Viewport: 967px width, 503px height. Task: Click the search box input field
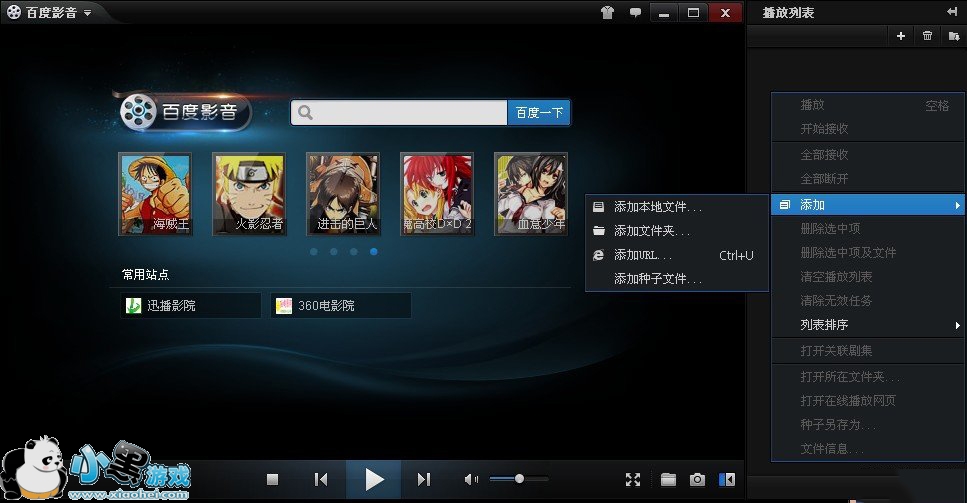[x=399, y=113]
